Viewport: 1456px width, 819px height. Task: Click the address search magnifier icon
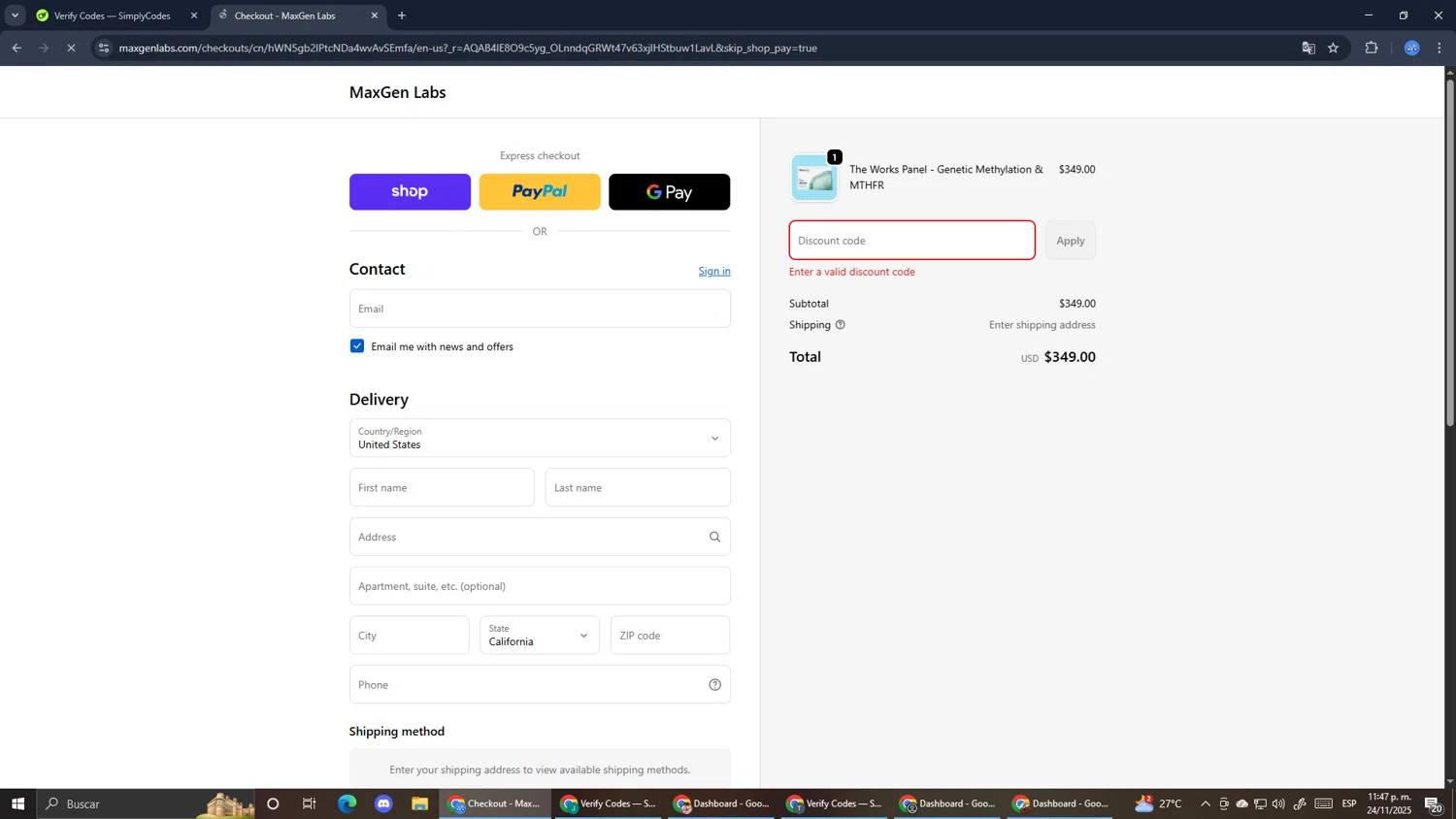pos(715,537)
